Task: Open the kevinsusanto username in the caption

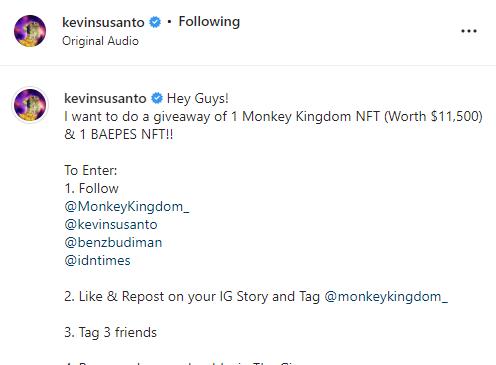Action: pyautogui.click(x=105, y=98)
